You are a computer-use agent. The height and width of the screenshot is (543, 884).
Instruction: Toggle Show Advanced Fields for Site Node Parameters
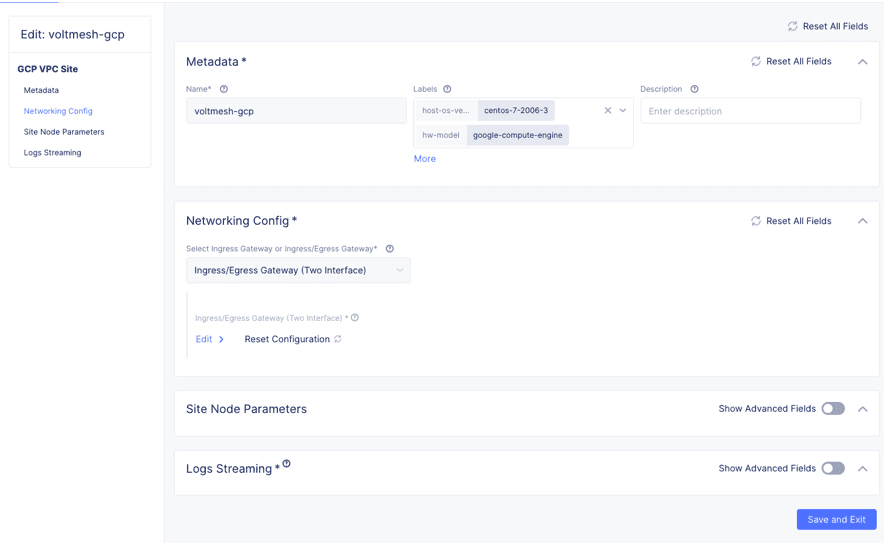click(x=832, y=409)
